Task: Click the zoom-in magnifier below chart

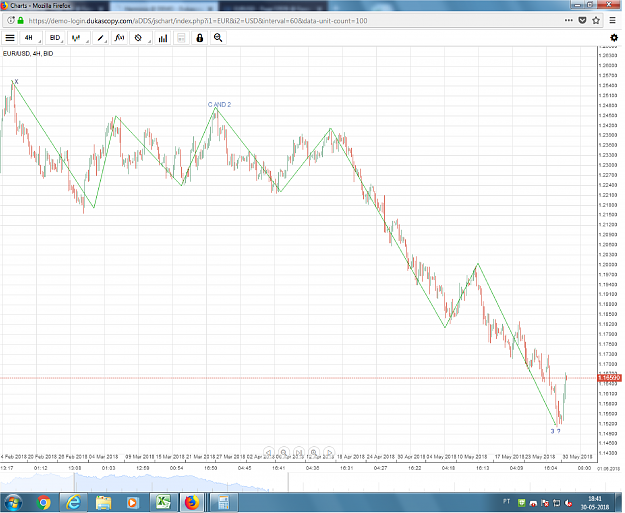Action: click(x=314, y=452)
